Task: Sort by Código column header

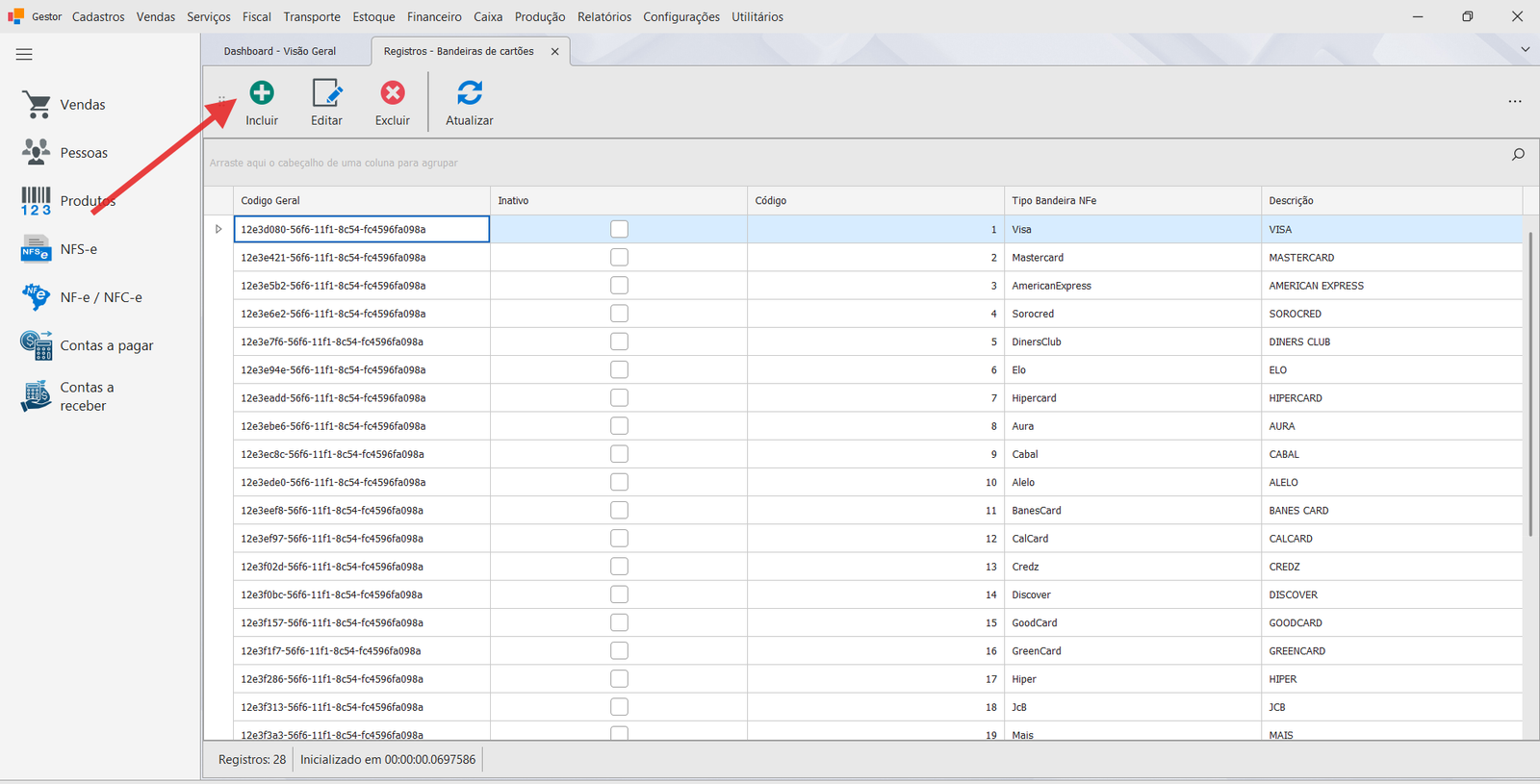Action: click(x=876, y=200)
